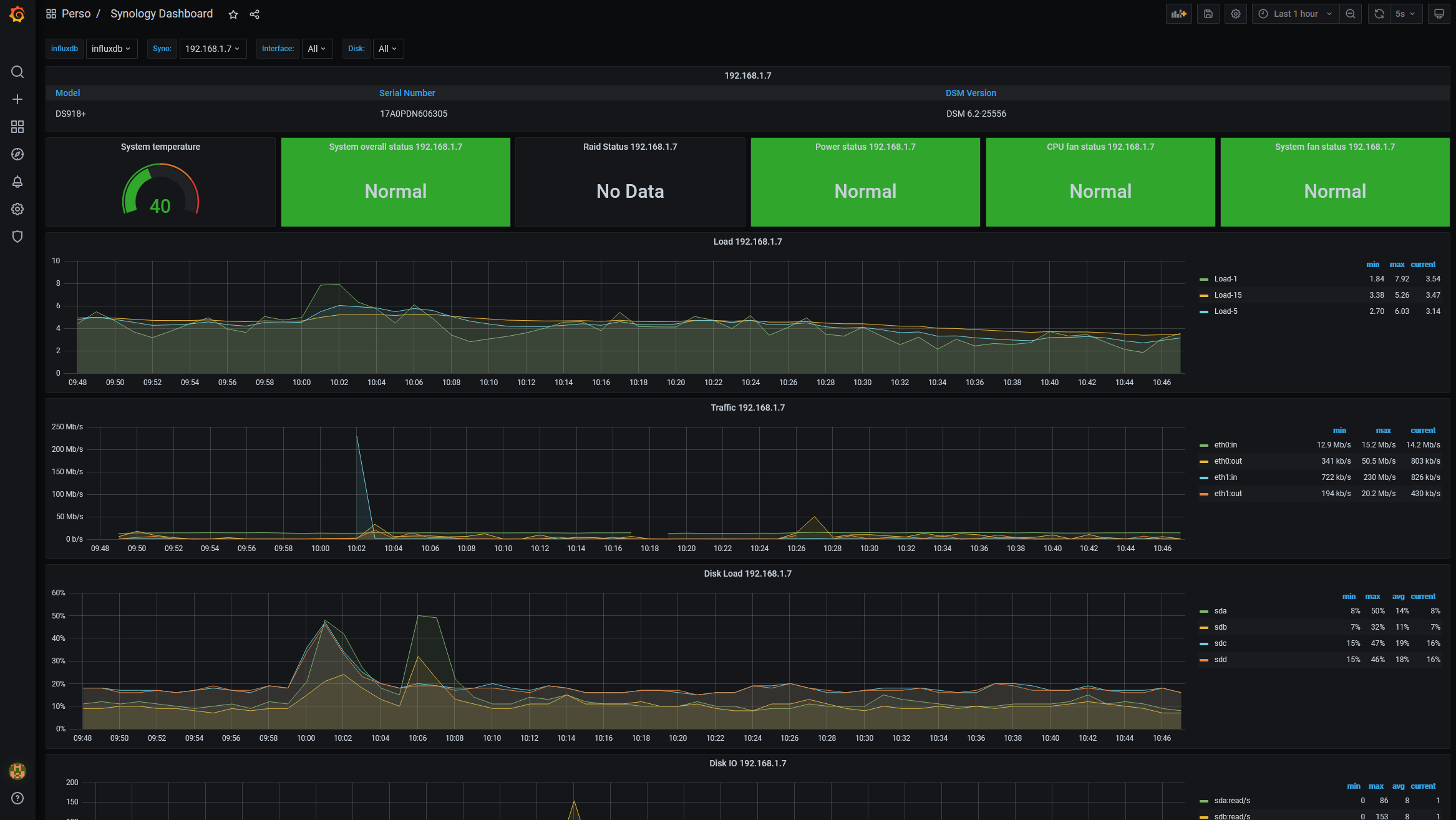
Task: Save the dashboard with disk icon
Action: 1208,14
